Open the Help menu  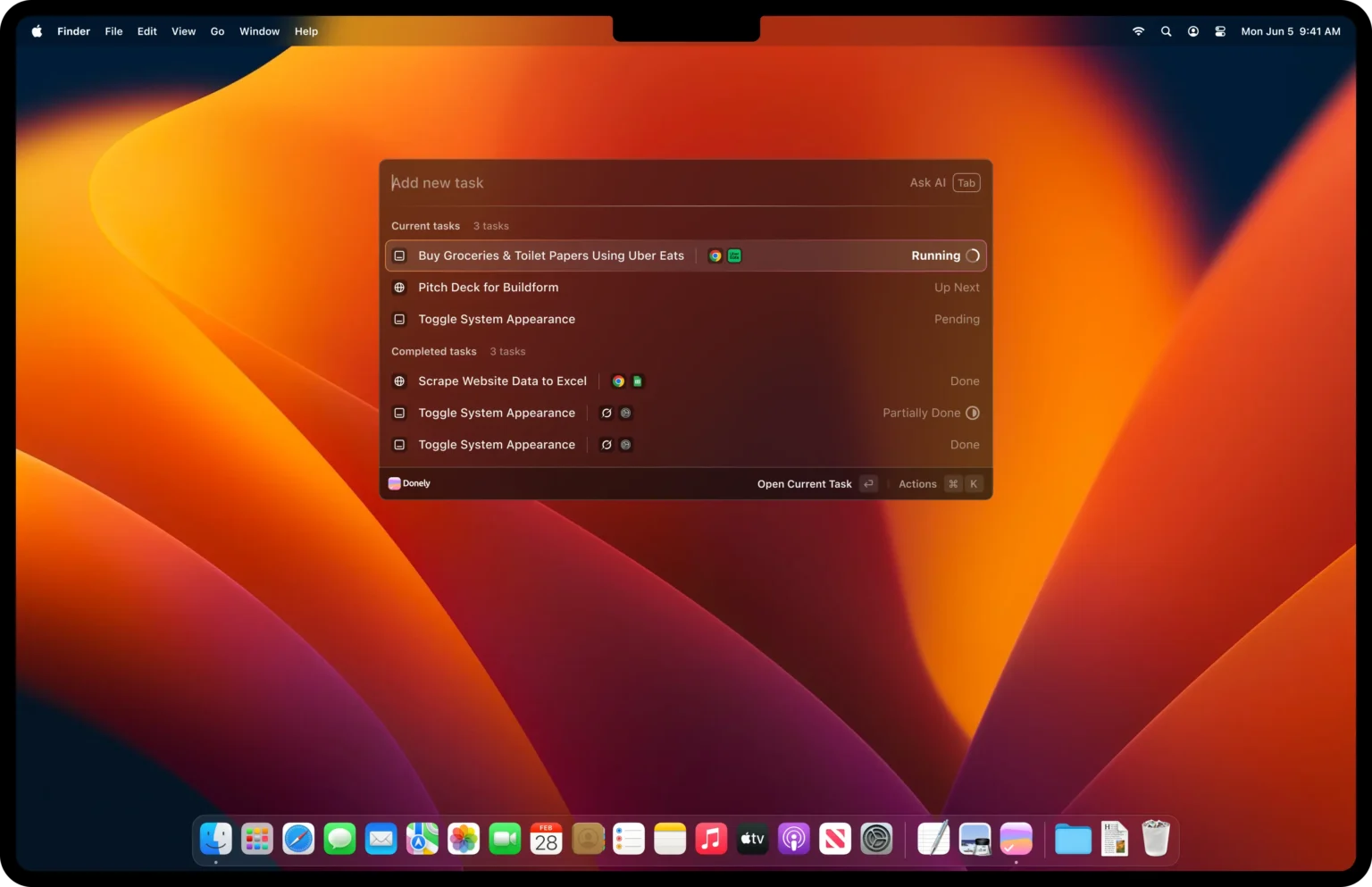(306, 31)
